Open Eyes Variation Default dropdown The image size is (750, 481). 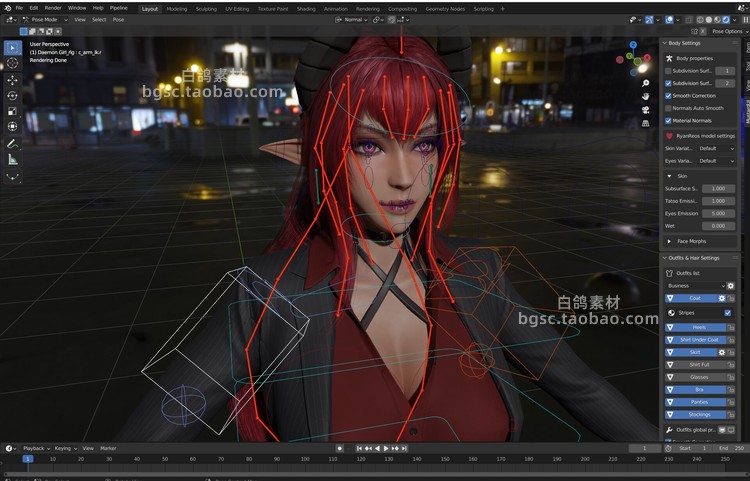[x=716, y=161]
